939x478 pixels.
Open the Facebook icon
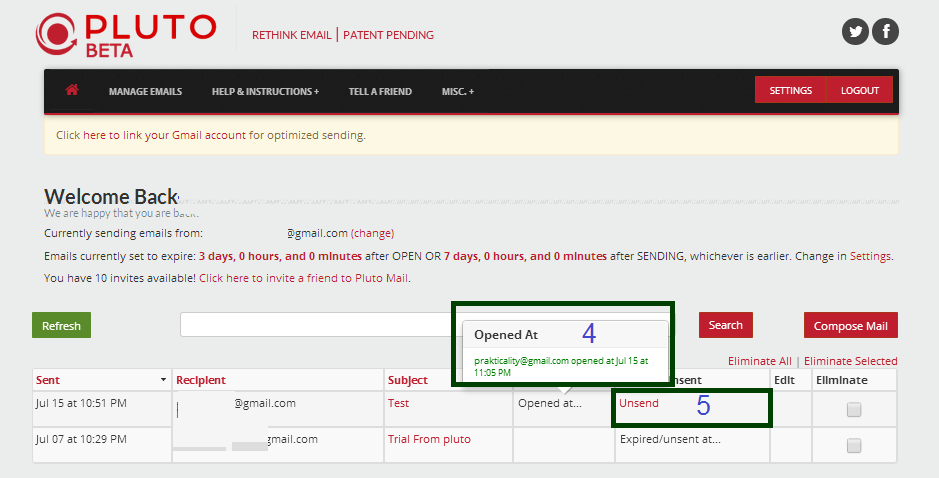(885, 32)
